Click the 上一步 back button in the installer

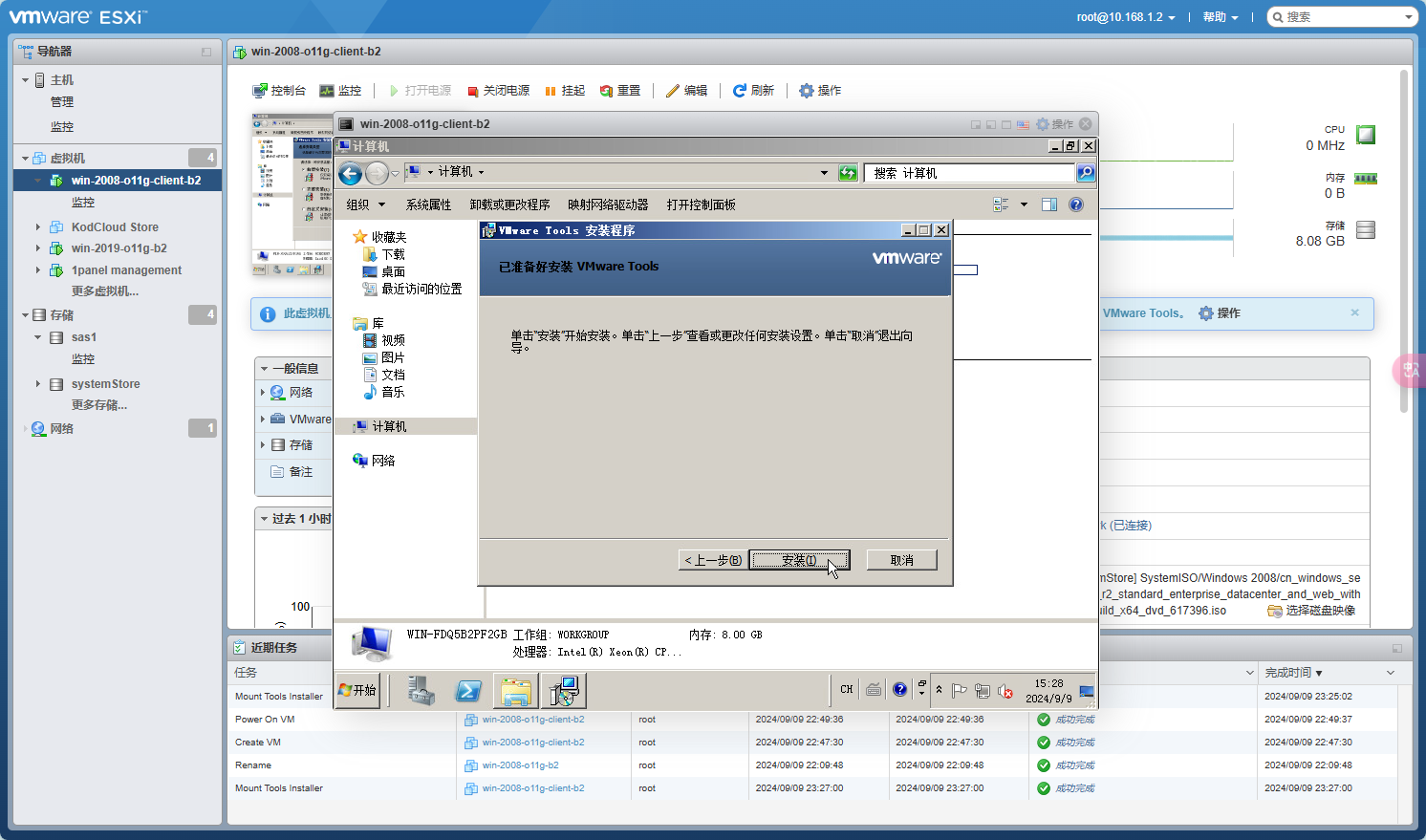click(713, 560)
